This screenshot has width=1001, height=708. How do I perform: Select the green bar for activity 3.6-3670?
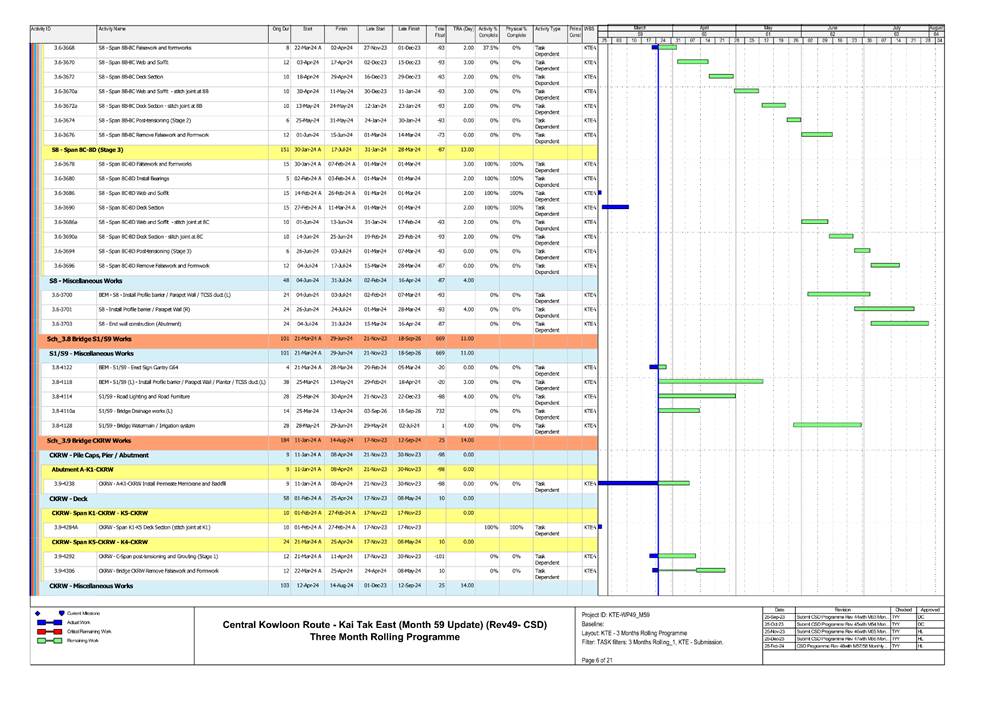point(692,62)
